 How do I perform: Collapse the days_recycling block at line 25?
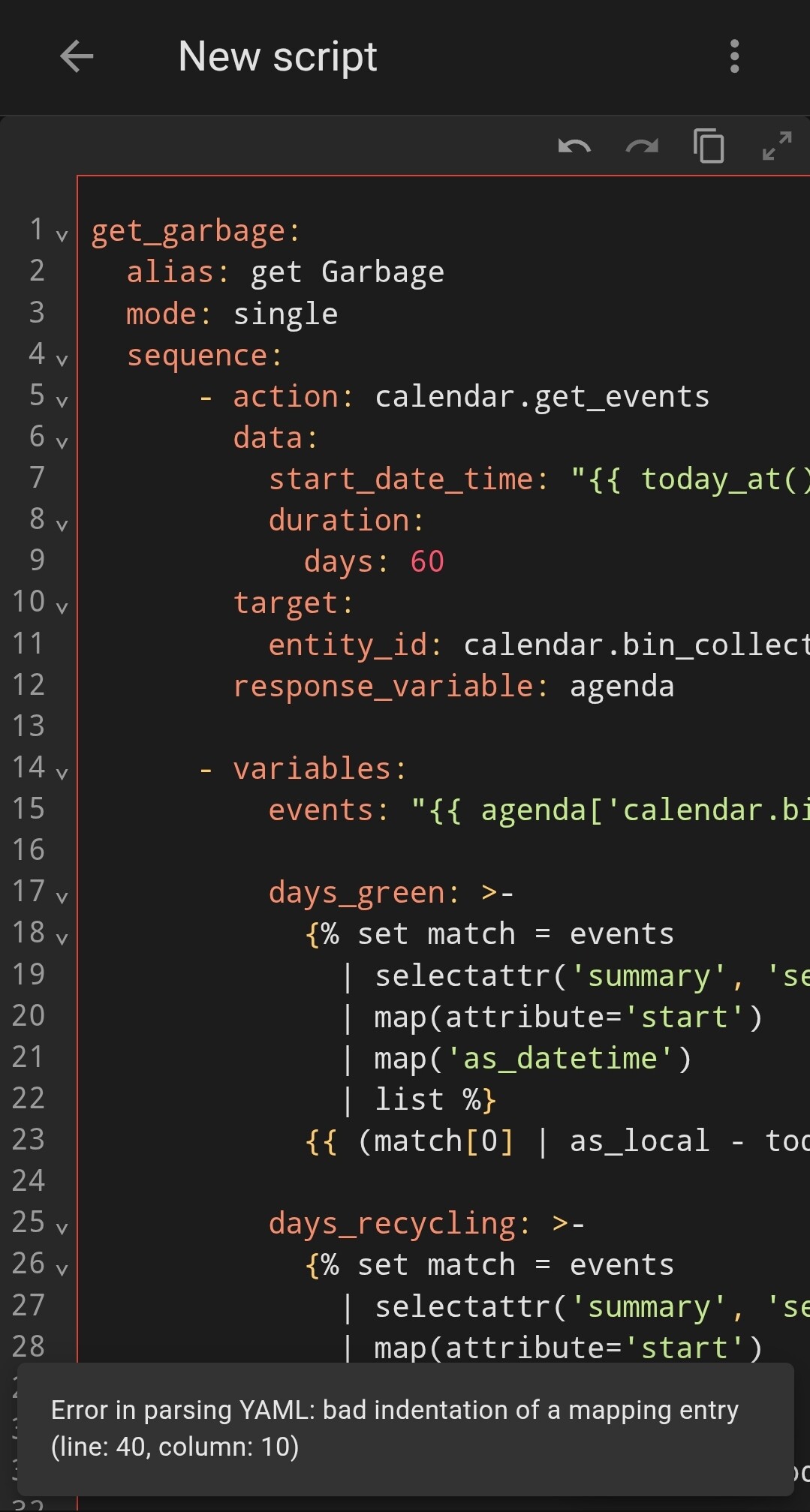62,1228
